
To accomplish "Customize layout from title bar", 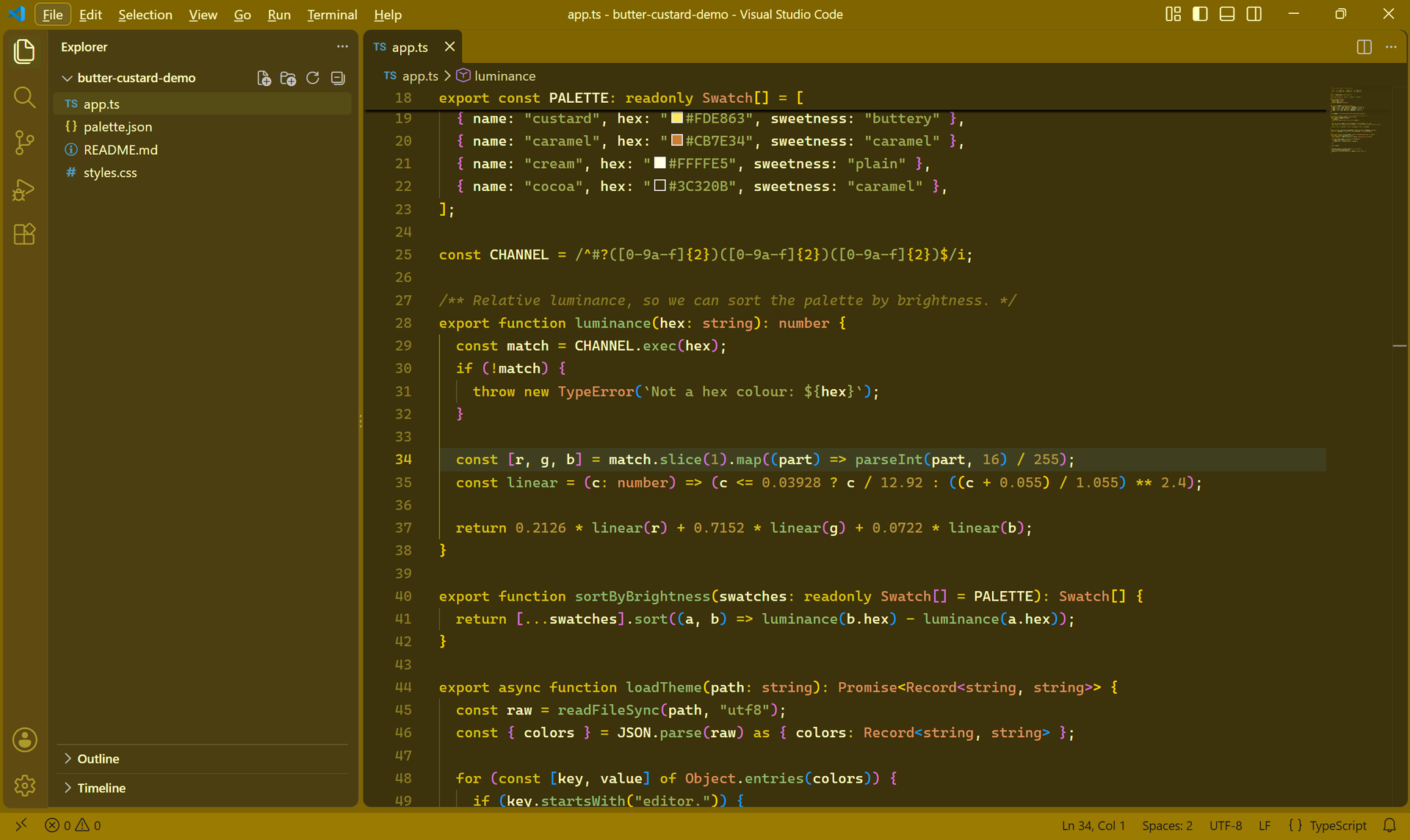I will (1173, 14).
